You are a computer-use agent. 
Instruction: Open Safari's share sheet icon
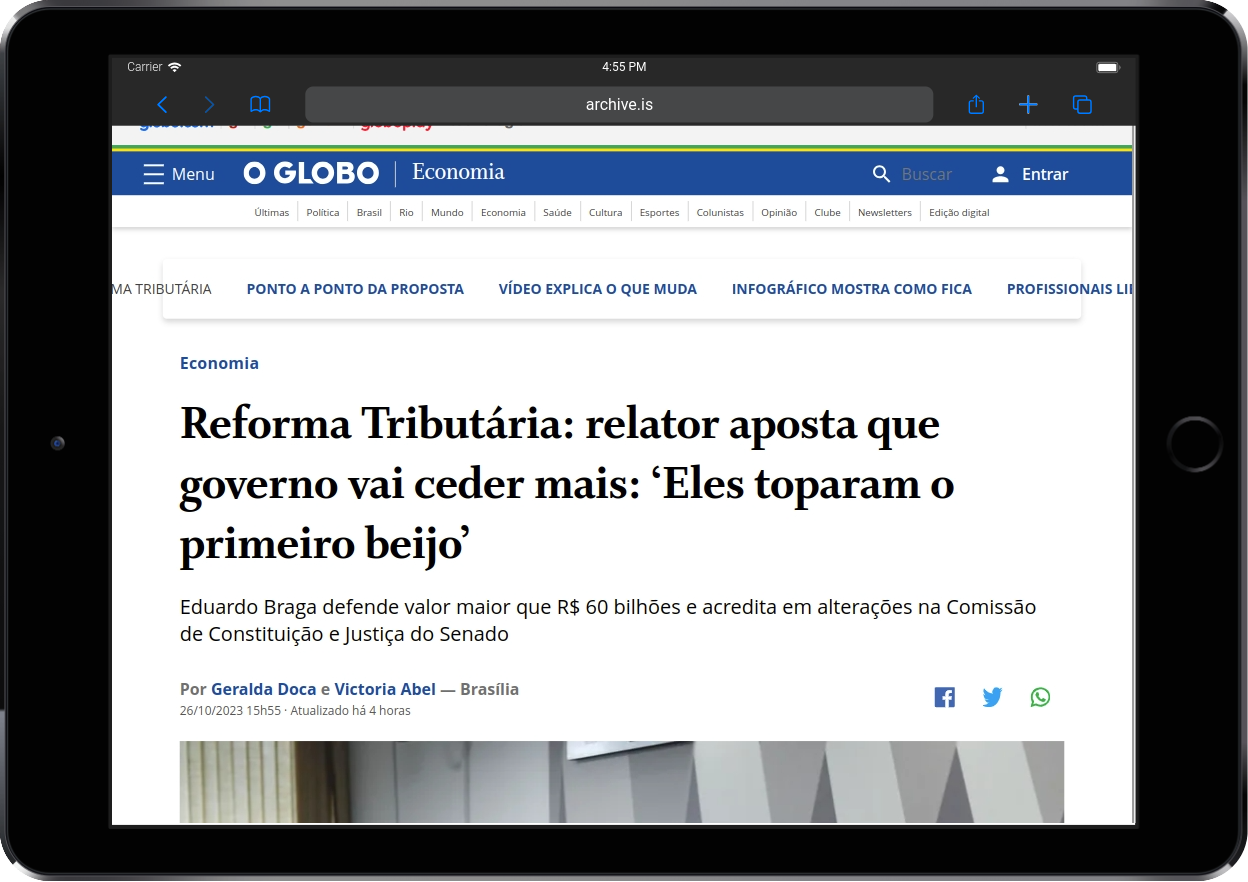tap(976, 104)
